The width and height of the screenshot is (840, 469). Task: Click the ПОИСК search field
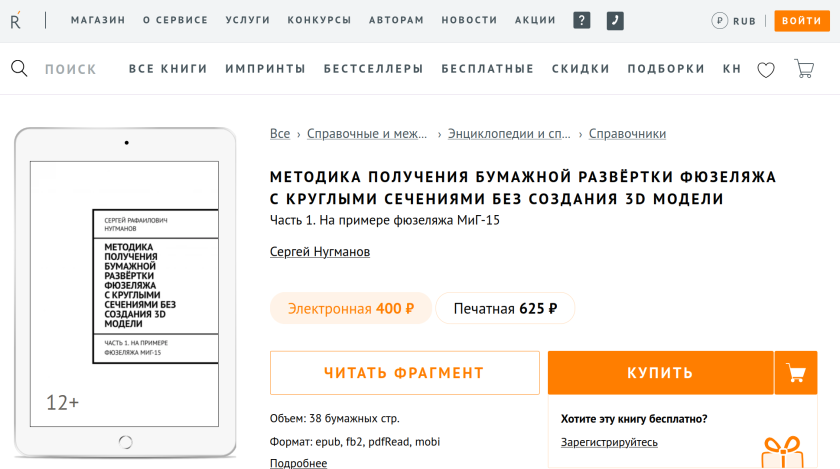(x=71, y=69)
